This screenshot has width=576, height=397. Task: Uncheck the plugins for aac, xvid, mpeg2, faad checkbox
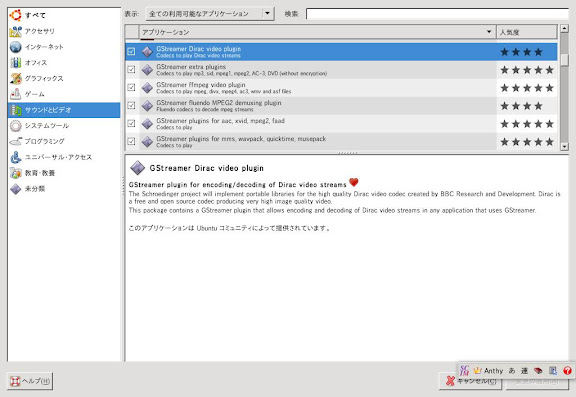tap(131, 123)
